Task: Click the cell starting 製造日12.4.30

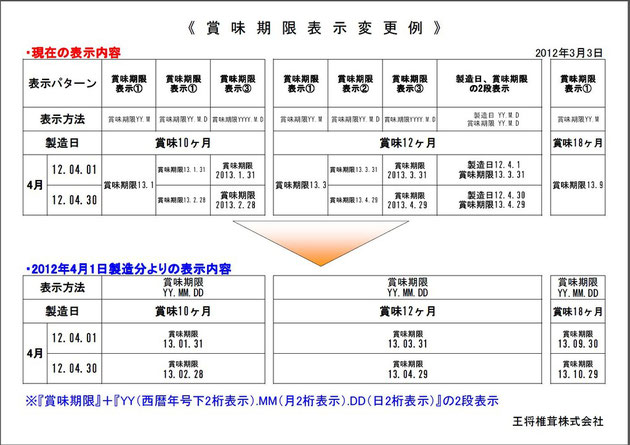Action: pyautogui.click(x=490, y=200)
